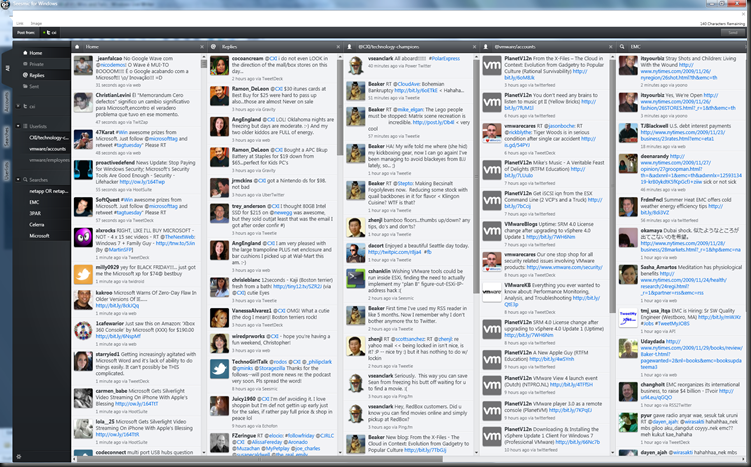The image size is (751, 467).
Task: Open the vmware/accounts userlist
Action: pos(47,149)
